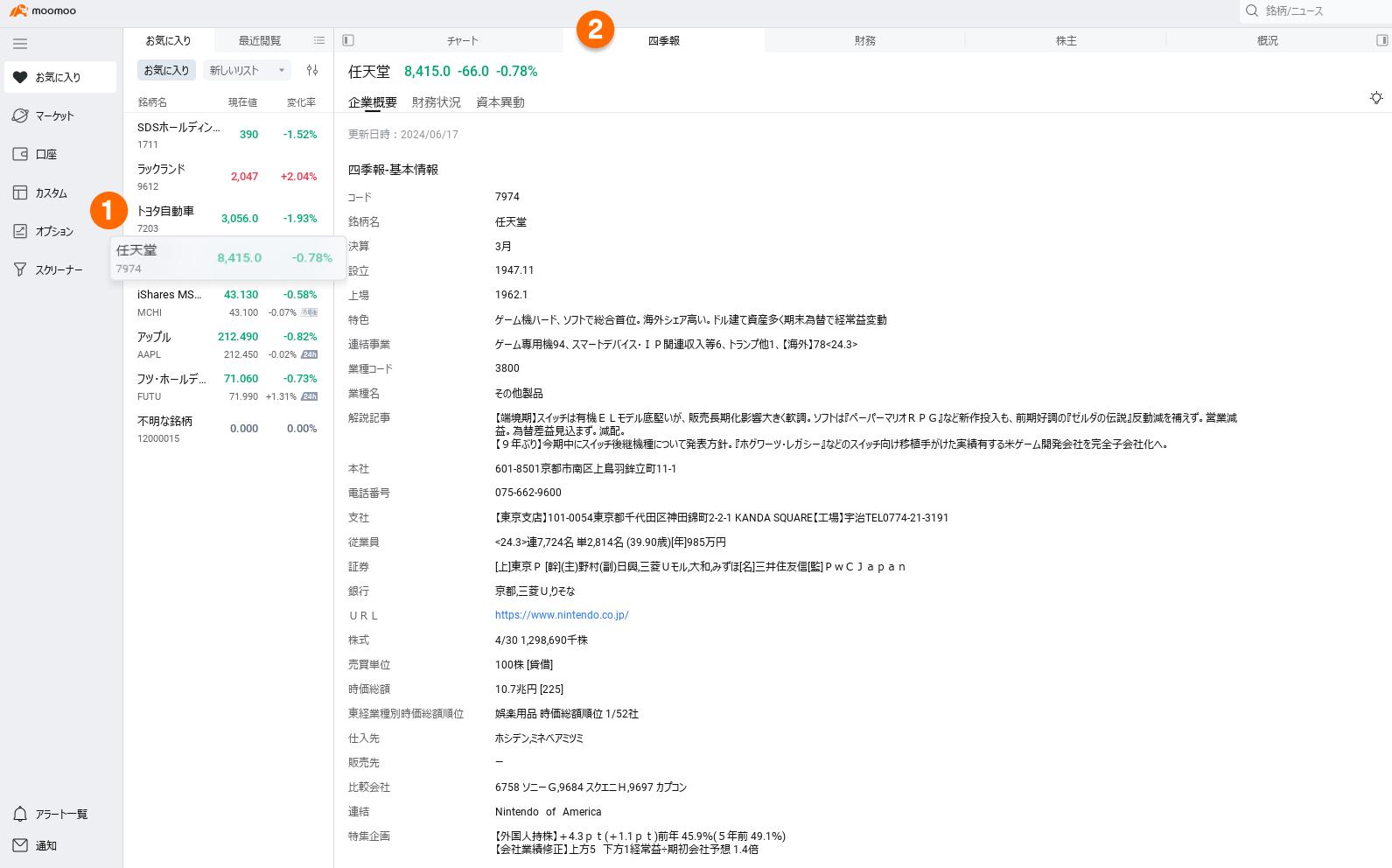
Task: Click 設立 value 1947.11
Action: (x=514, y=270)
